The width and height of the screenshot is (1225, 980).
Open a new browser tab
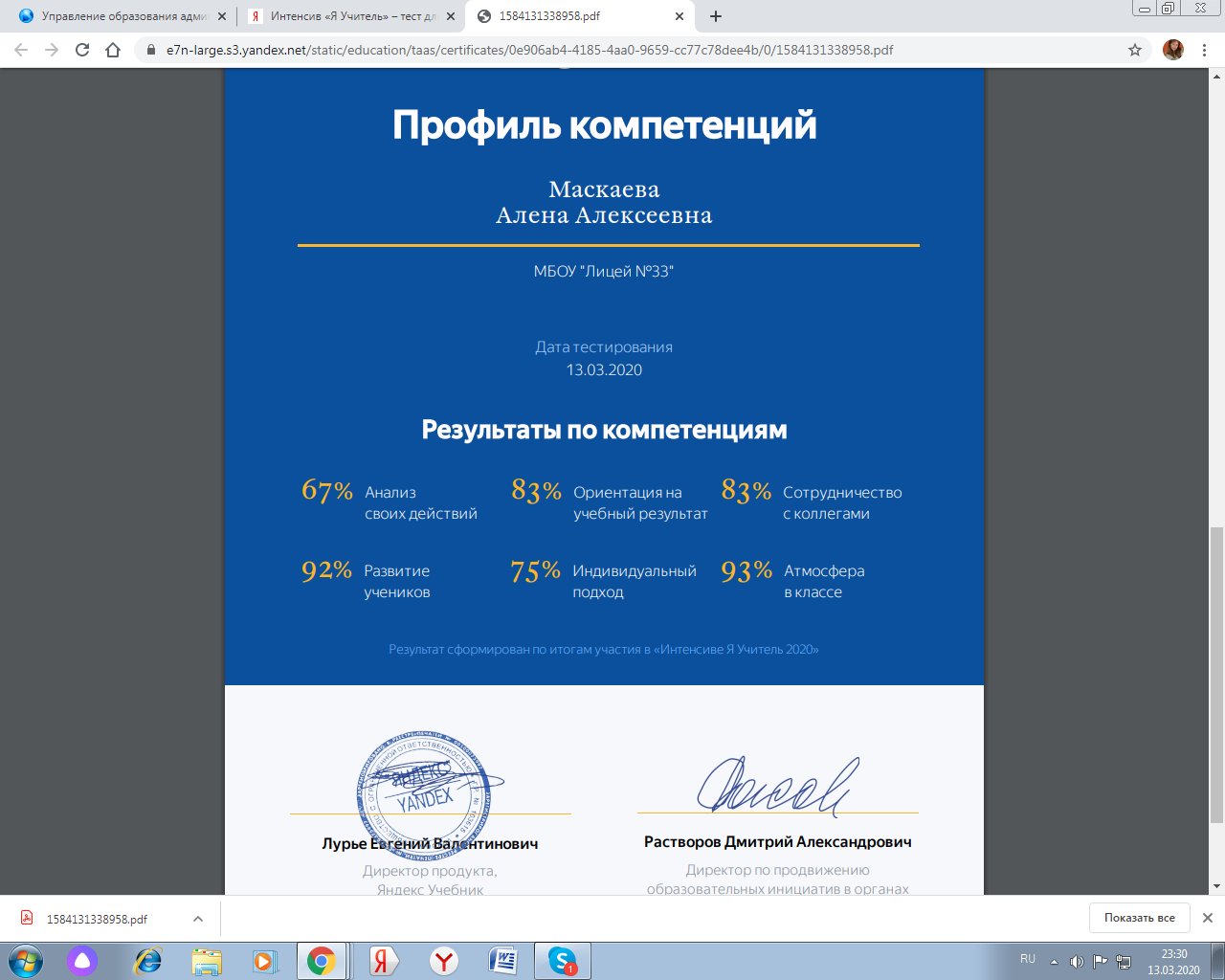click(716, 16)
